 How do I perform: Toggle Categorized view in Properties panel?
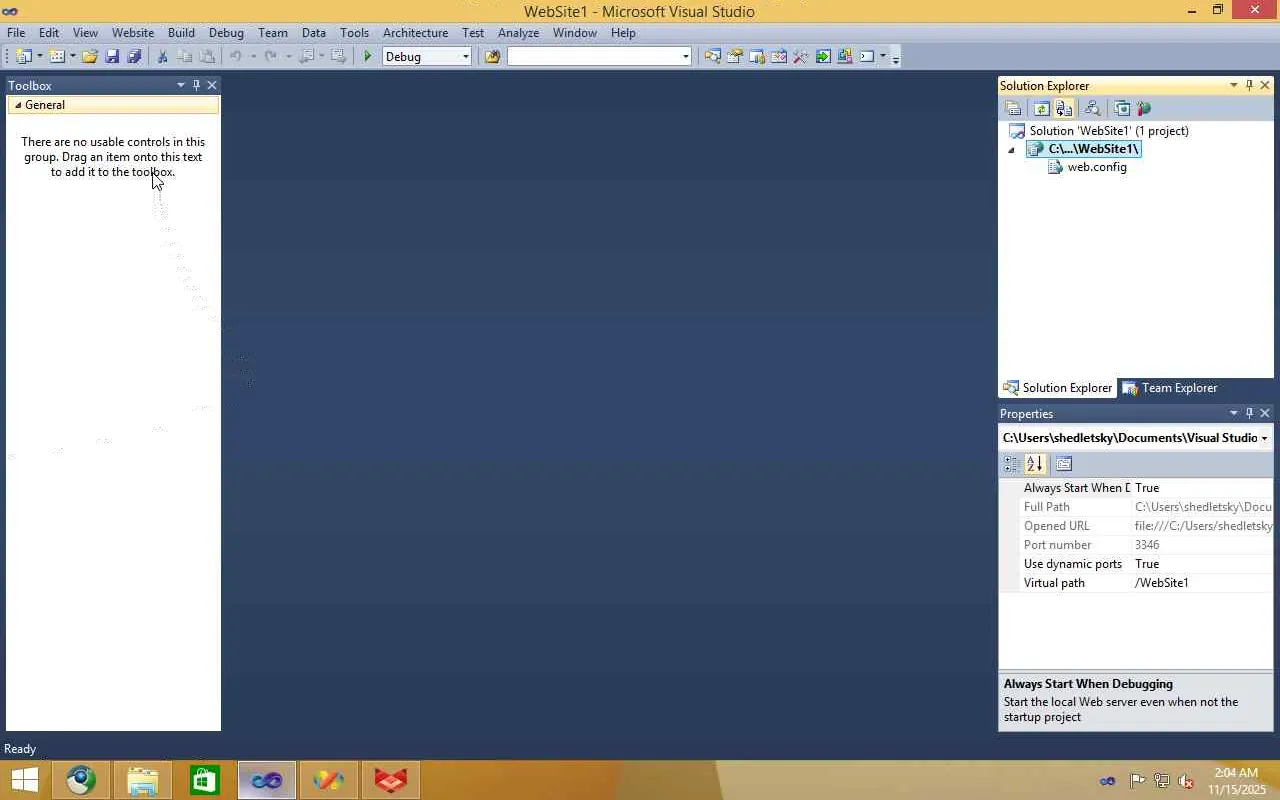[1012, 464]
